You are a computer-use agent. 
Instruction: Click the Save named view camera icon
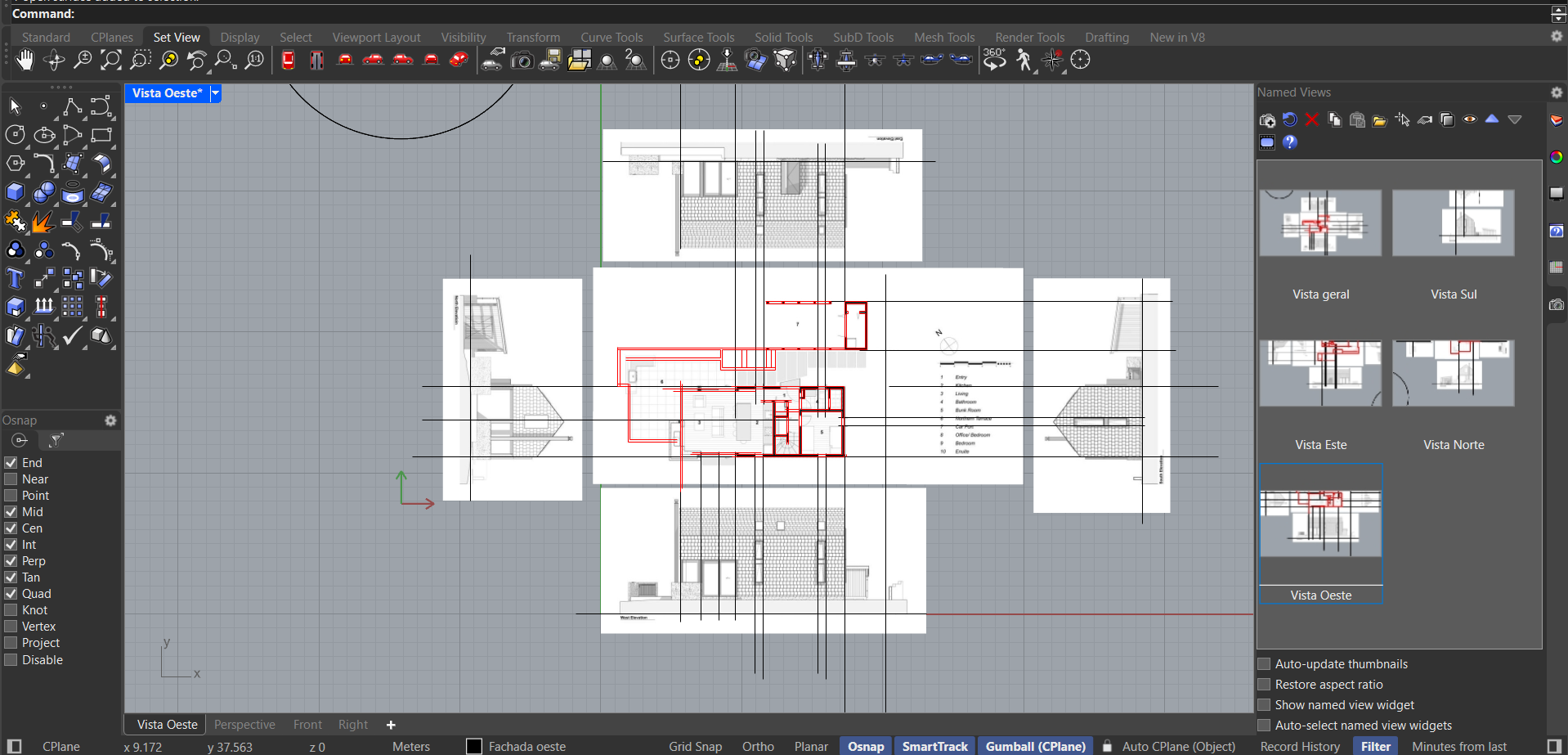pyautogui.click(x=1267, y=120)
